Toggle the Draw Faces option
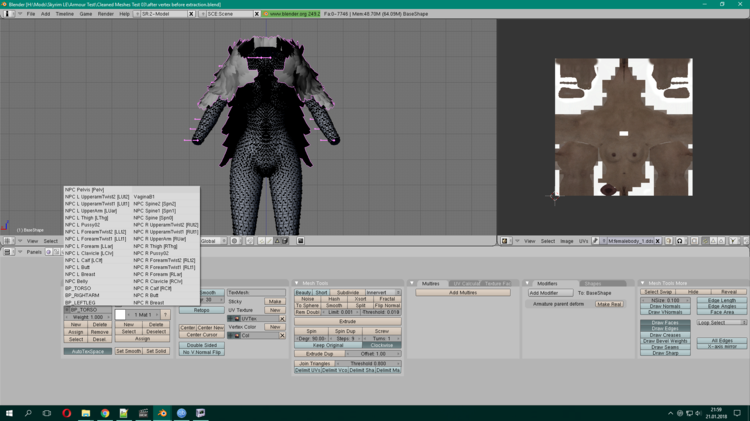This screenshot has width=750, height=421. [665, 323]
